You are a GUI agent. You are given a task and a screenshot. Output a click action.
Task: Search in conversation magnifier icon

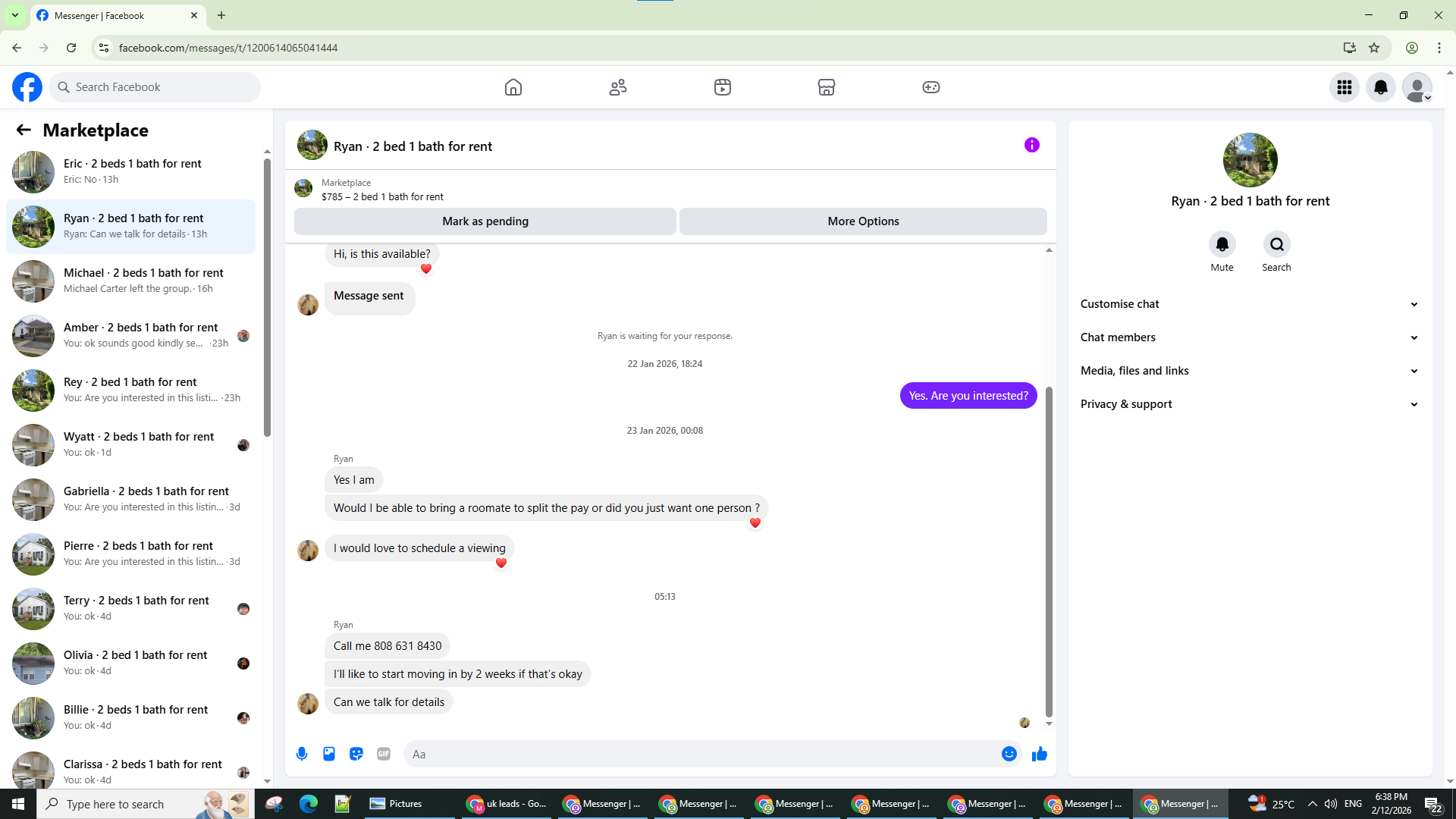(1277, 244)
